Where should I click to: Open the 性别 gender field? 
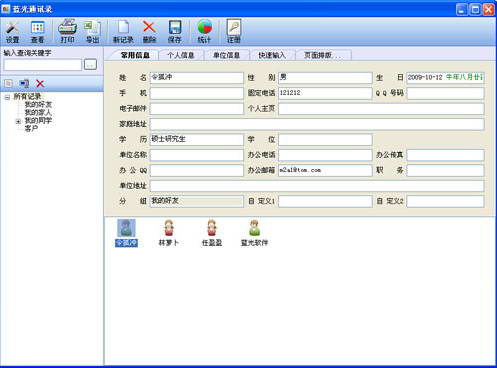325,78
